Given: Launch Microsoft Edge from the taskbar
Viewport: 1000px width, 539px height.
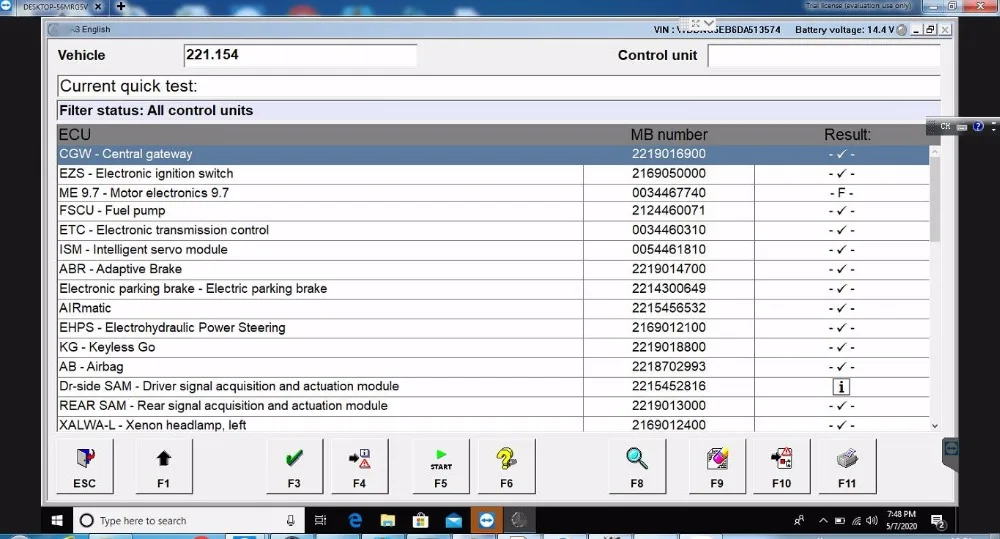Looking at the screenshot, I should 355,521.
